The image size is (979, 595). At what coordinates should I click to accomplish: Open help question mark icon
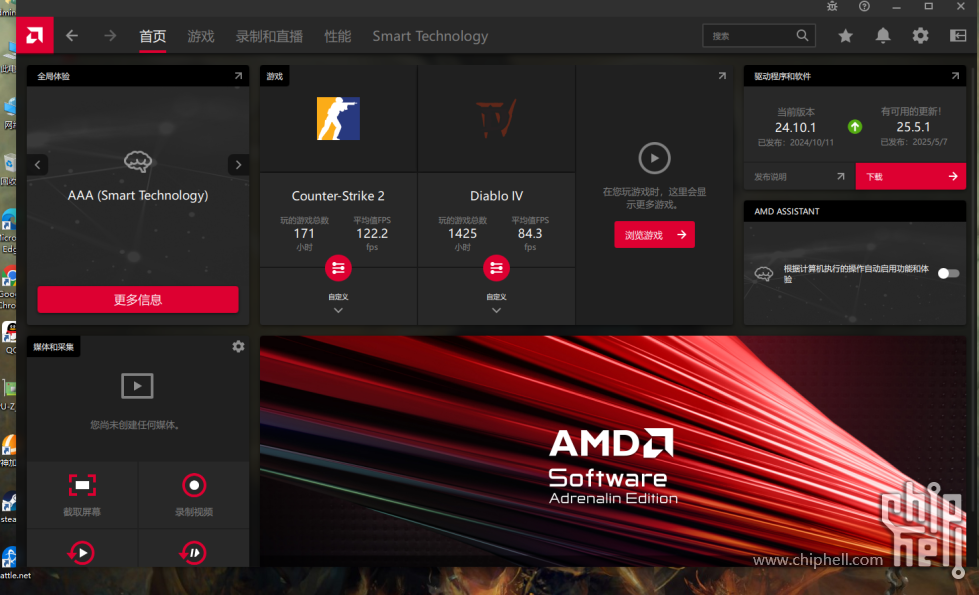(x=864, y=6)
